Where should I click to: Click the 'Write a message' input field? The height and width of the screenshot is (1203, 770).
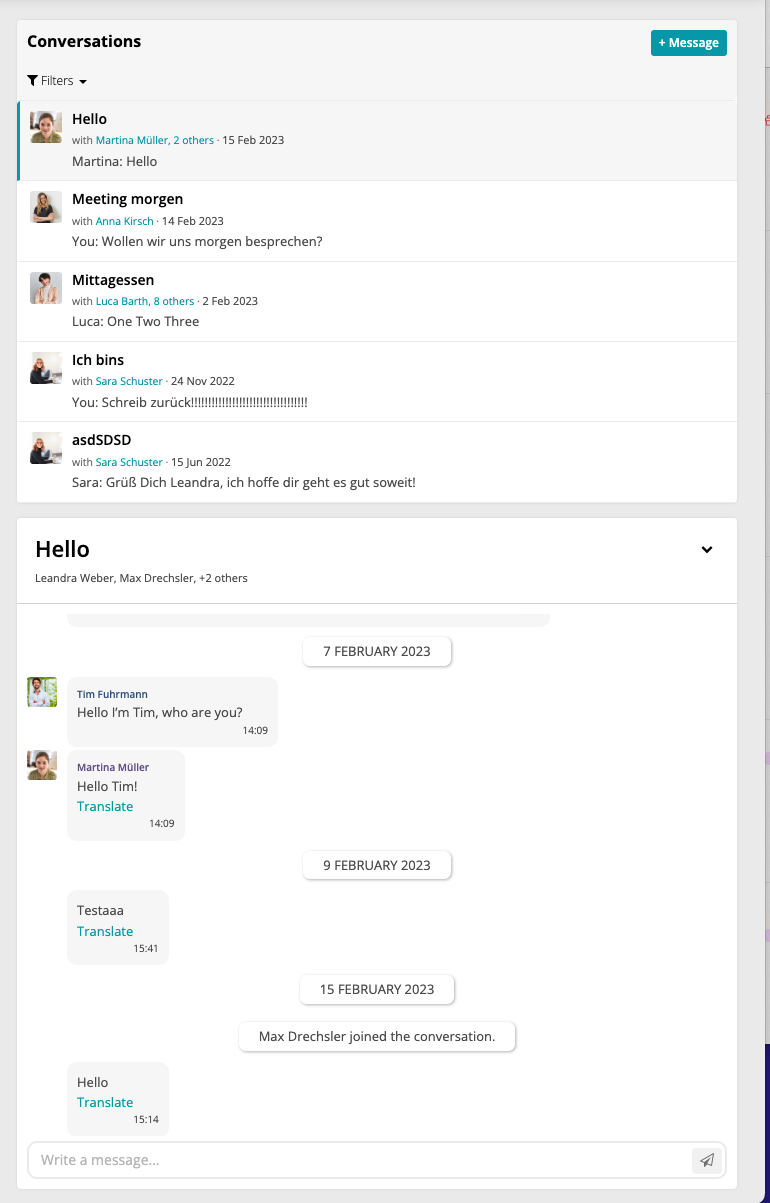300,1160
